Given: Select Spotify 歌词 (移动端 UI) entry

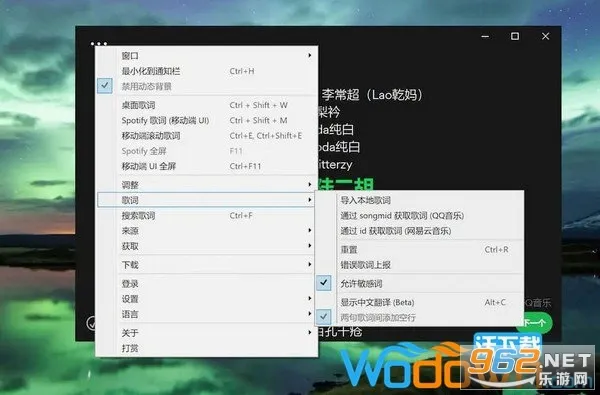Looking at the screenshot, I should (x=207, y=120).
